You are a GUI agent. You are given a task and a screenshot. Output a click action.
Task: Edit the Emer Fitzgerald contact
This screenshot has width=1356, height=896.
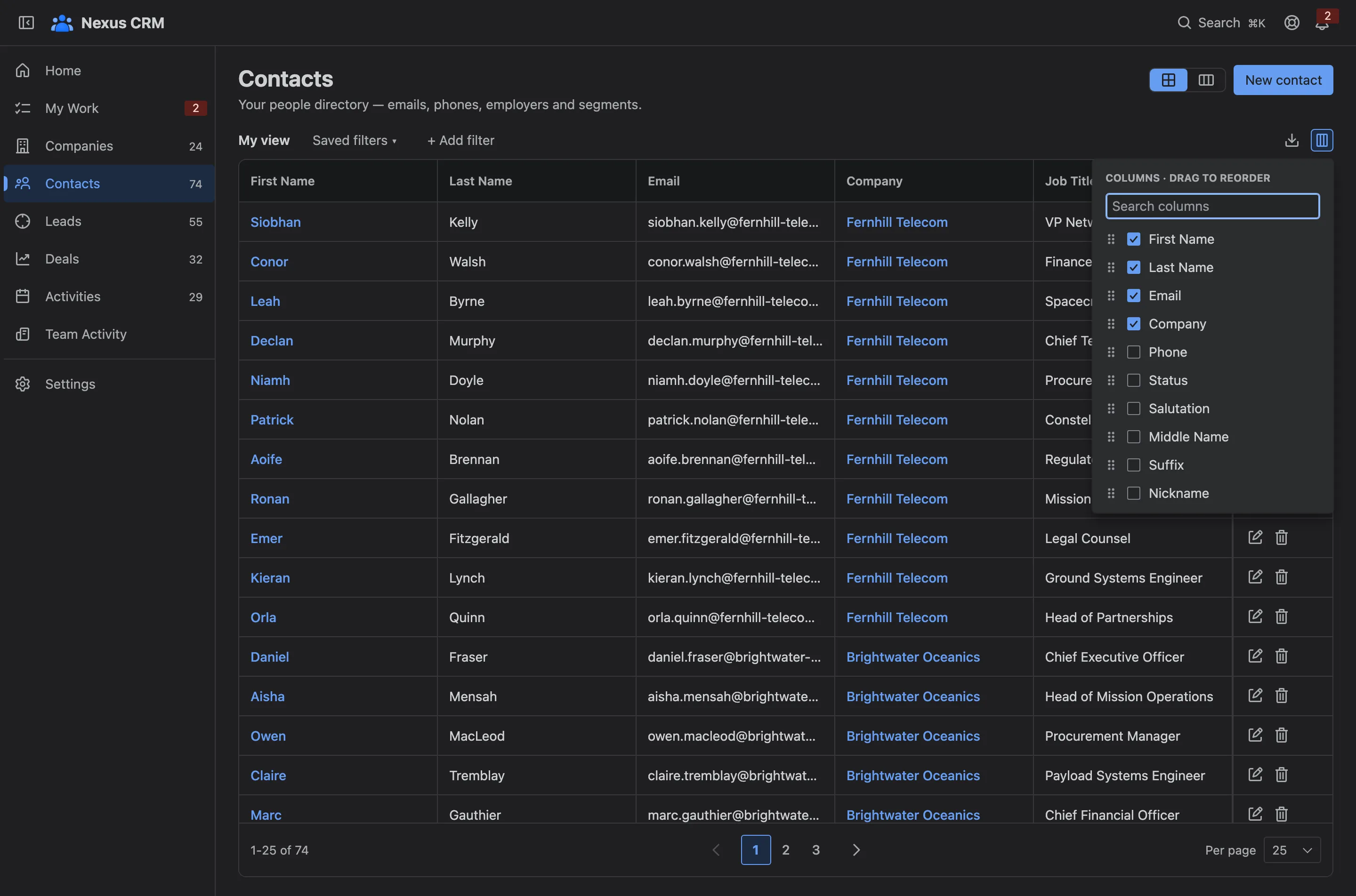(x=1255, y=537)
